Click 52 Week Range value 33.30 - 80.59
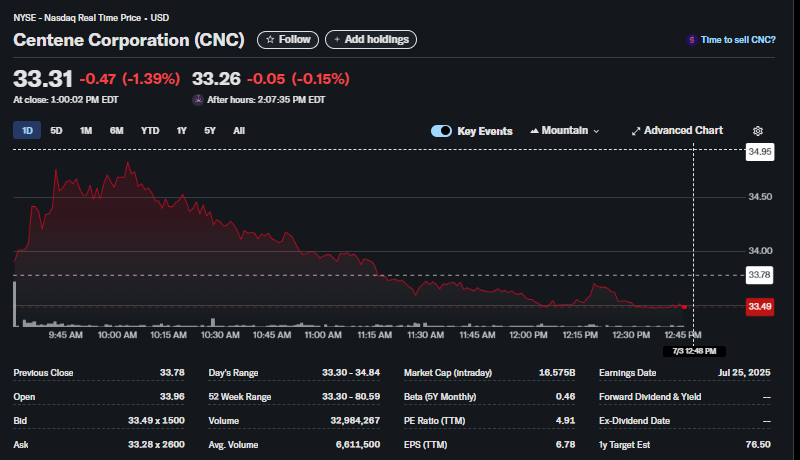This screenshot has height=460, width=800. 351,397
